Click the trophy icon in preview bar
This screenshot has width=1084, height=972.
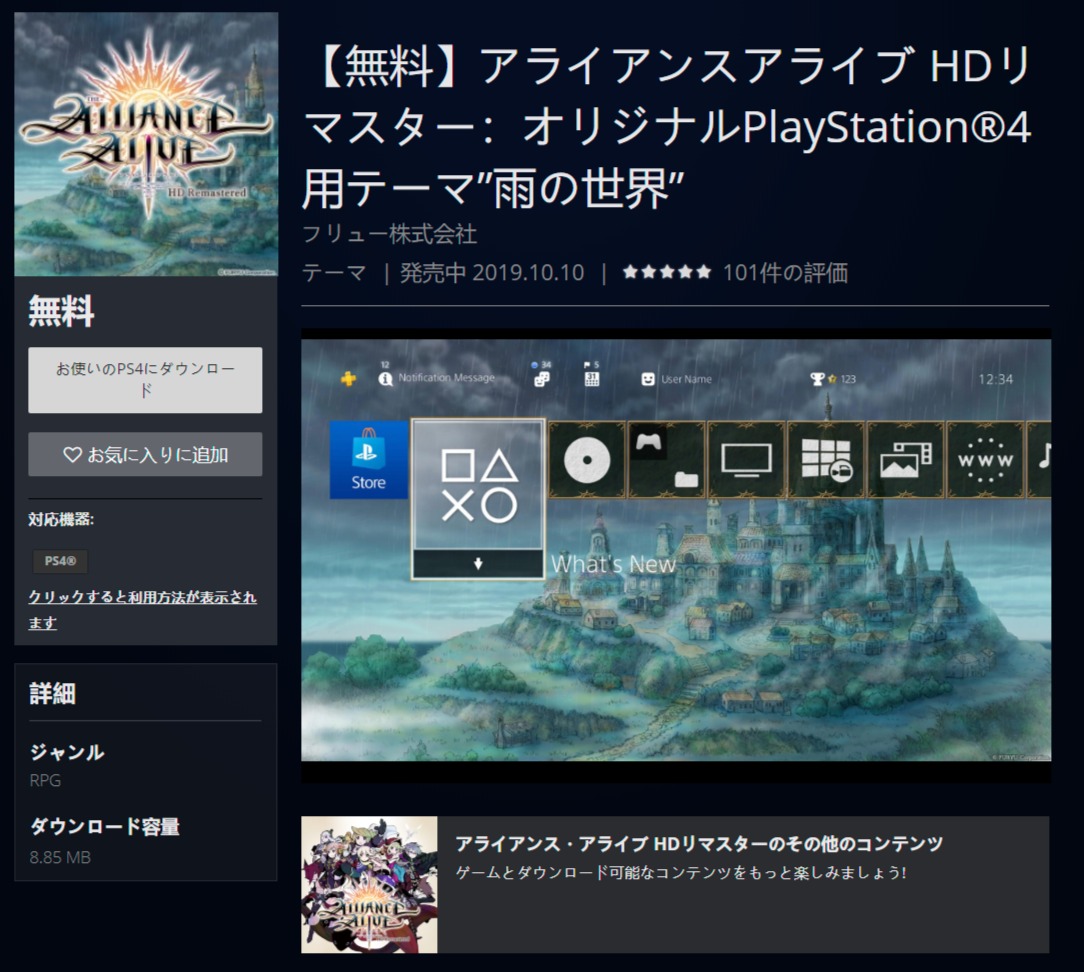pos(817,379)
